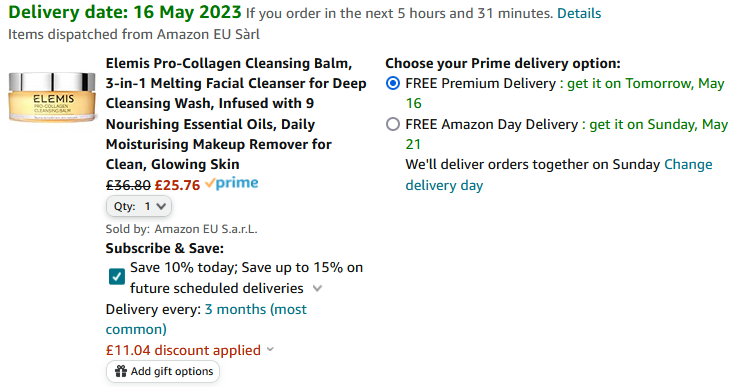Expand the Save 10% today details chevron
The width and height of the screenshot is (741, 387).
click(x=318, y=288)
